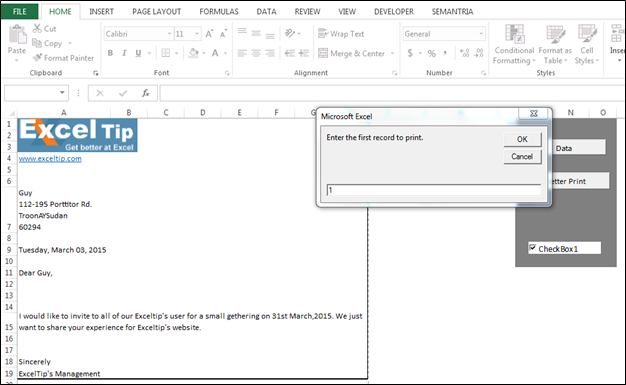Click the first record text field
Screen dimensions: 626x385
click(434, 190)
